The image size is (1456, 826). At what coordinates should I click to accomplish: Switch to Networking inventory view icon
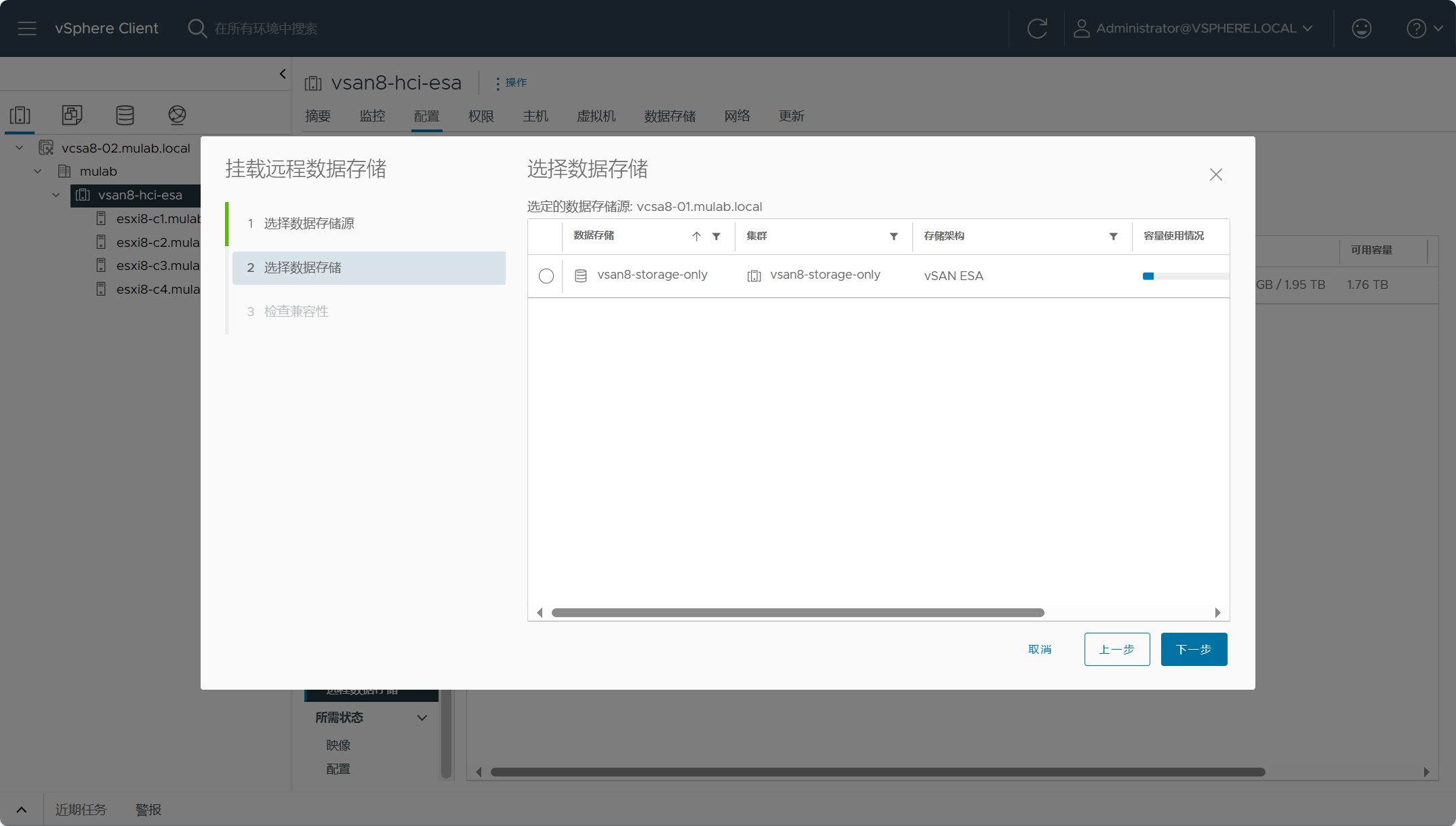tap(177, 115)
